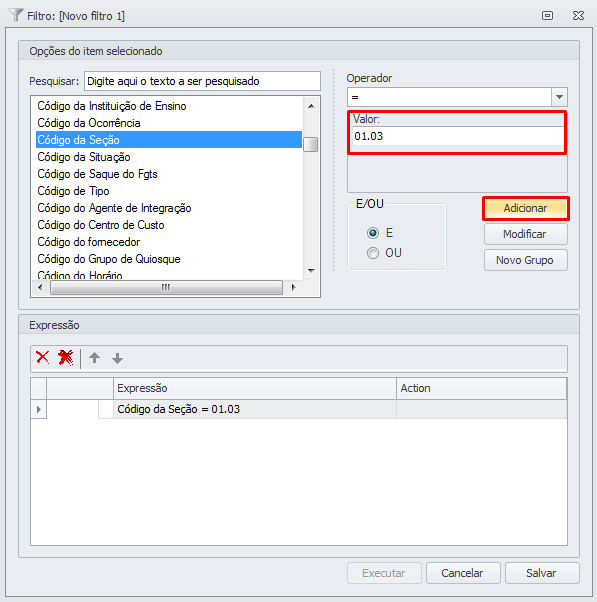
Task: Click the horizontal scrollbar thumb of list
Action: (166, 287)
